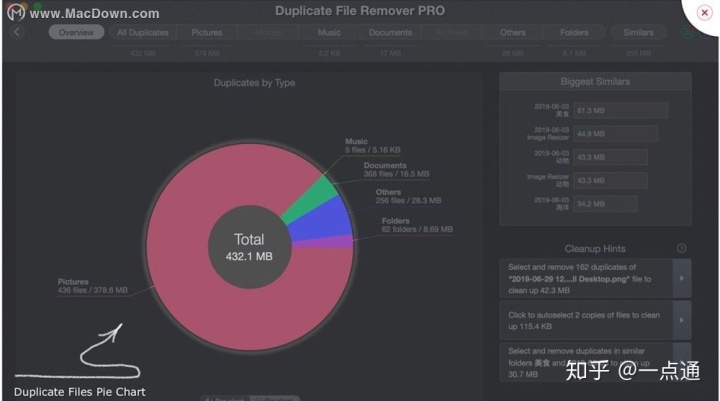Click the Total 432.1 MB chart center

(x=249, y=247)
